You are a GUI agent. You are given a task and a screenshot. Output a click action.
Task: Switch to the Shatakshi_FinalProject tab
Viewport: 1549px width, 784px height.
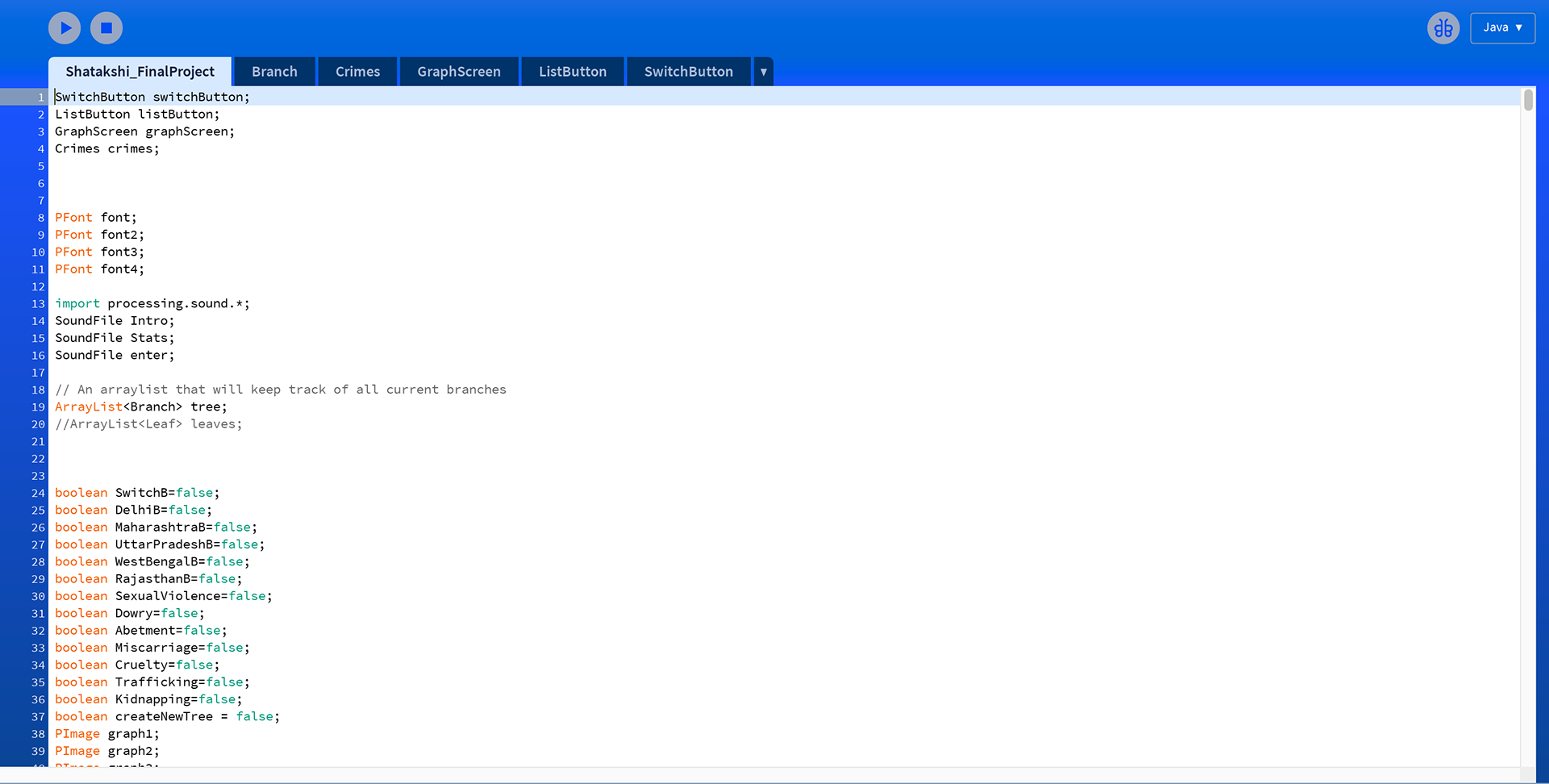[x=140, y=72]
